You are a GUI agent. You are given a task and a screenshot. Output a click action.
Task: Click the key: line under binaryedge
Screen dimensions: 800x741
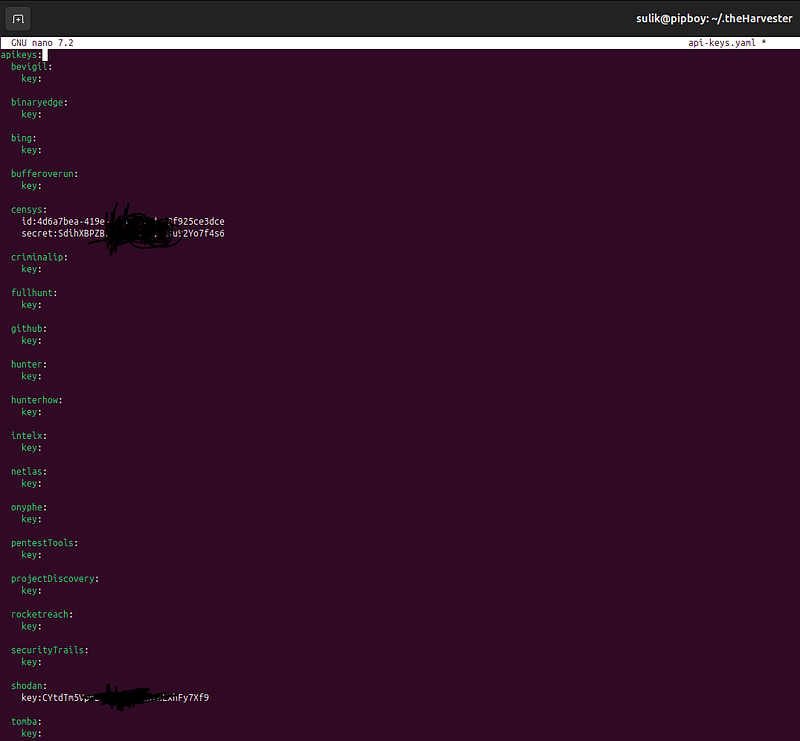[32, 114]
